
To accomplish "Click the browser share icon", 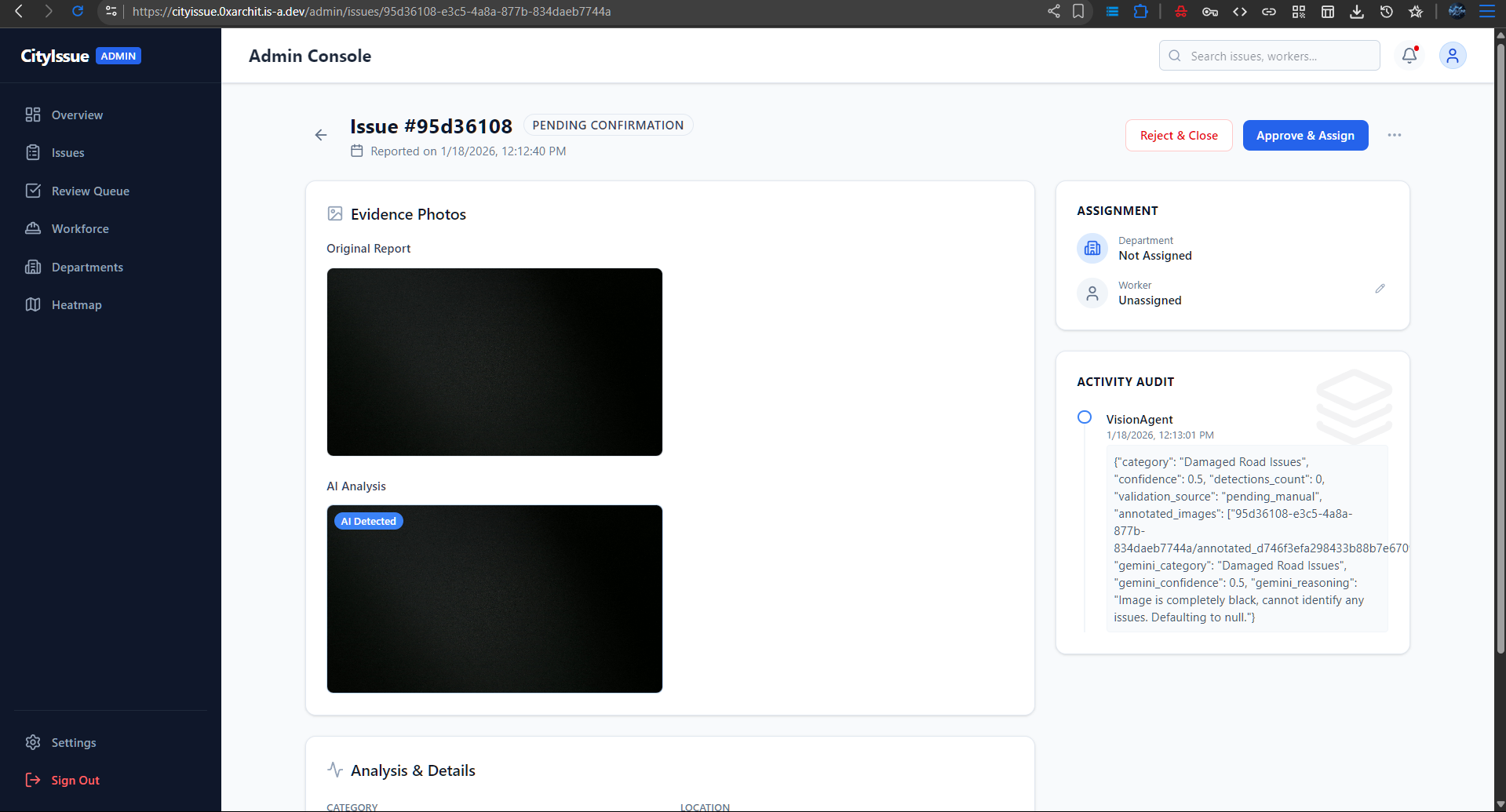I will tap(1053, 11).
